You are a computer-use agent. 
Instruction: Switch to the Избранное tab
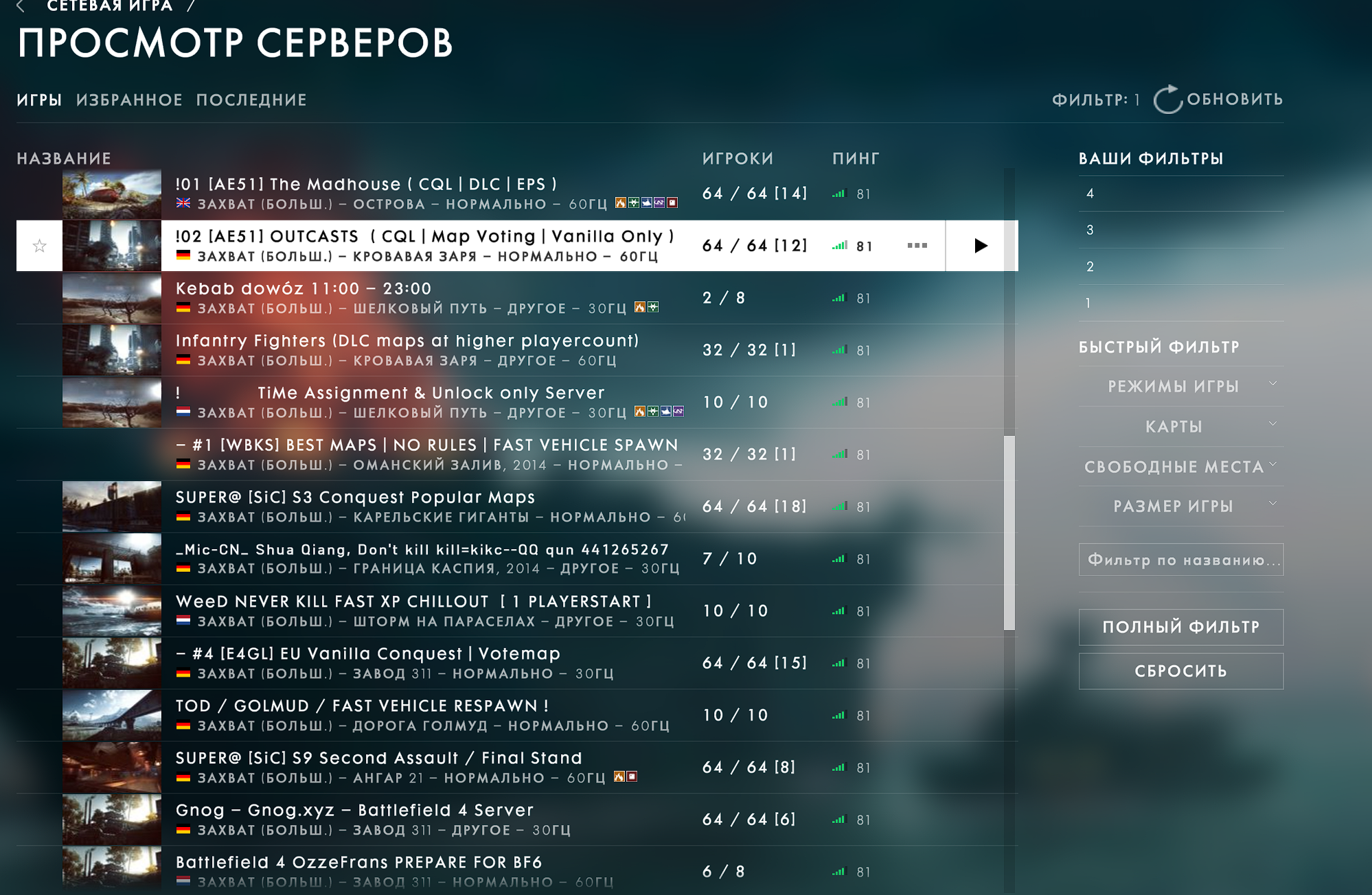coord(129,100)
